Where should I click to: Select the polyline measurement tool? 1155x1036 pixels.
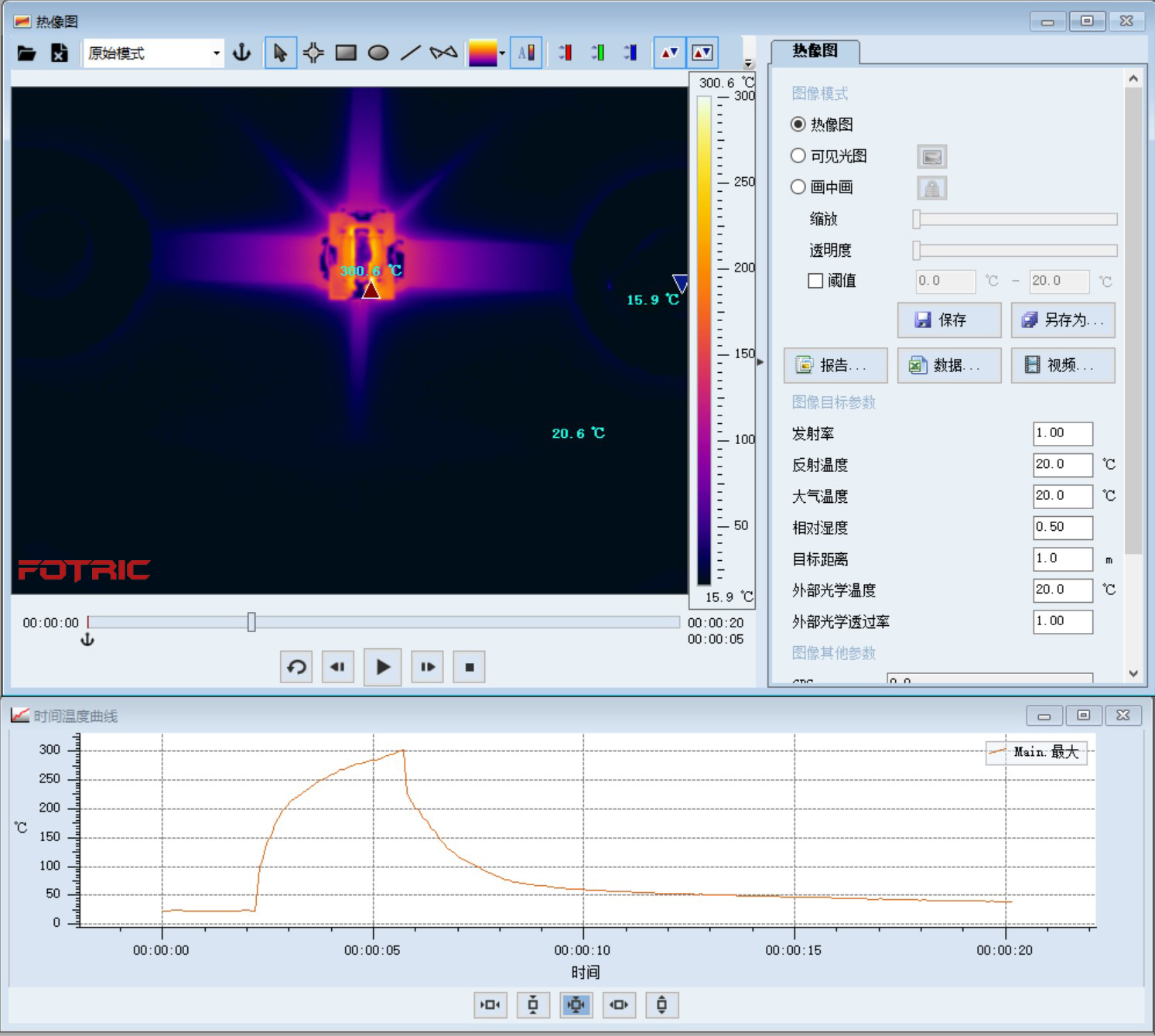point(443,53)
